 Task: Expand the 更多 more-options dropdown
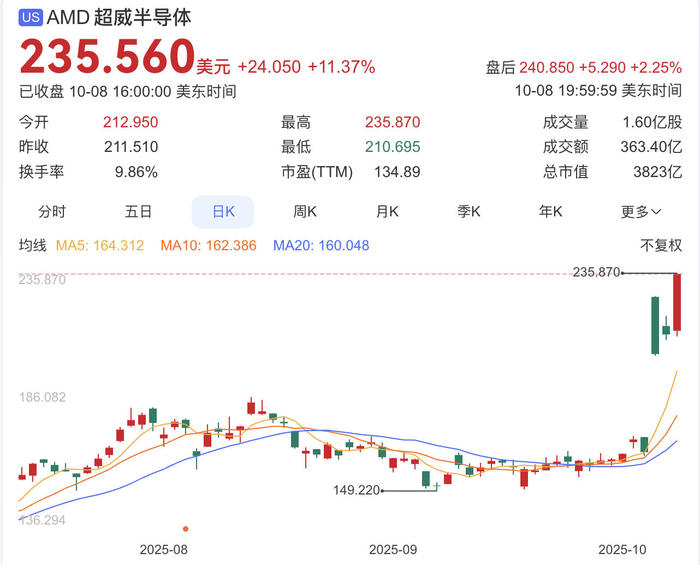click(x=641, y=212)
